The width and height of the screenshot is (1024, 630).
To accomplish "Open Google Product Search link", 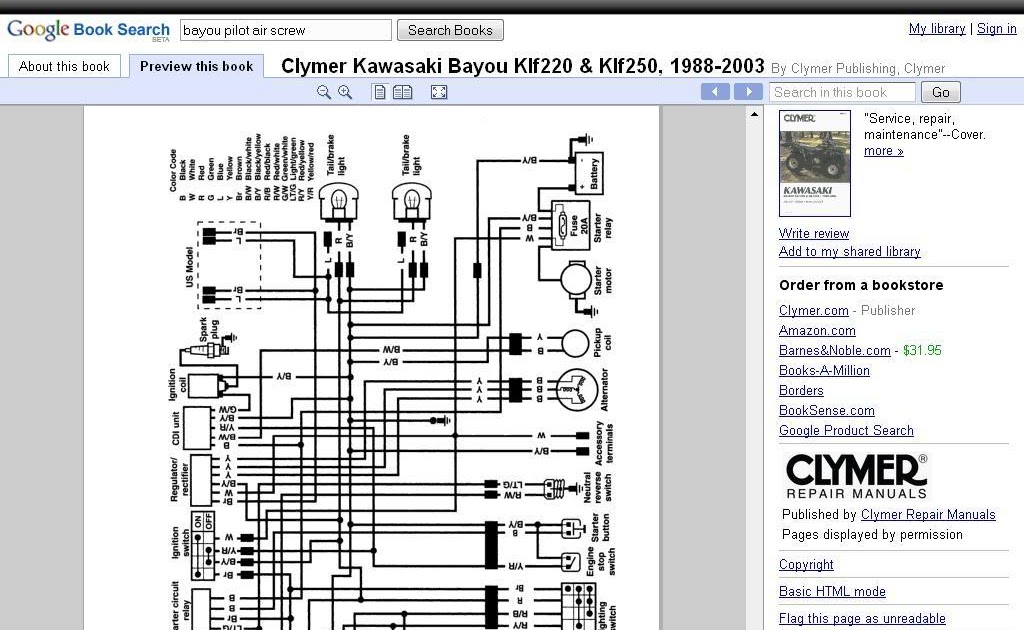I will tap(846, 430).
